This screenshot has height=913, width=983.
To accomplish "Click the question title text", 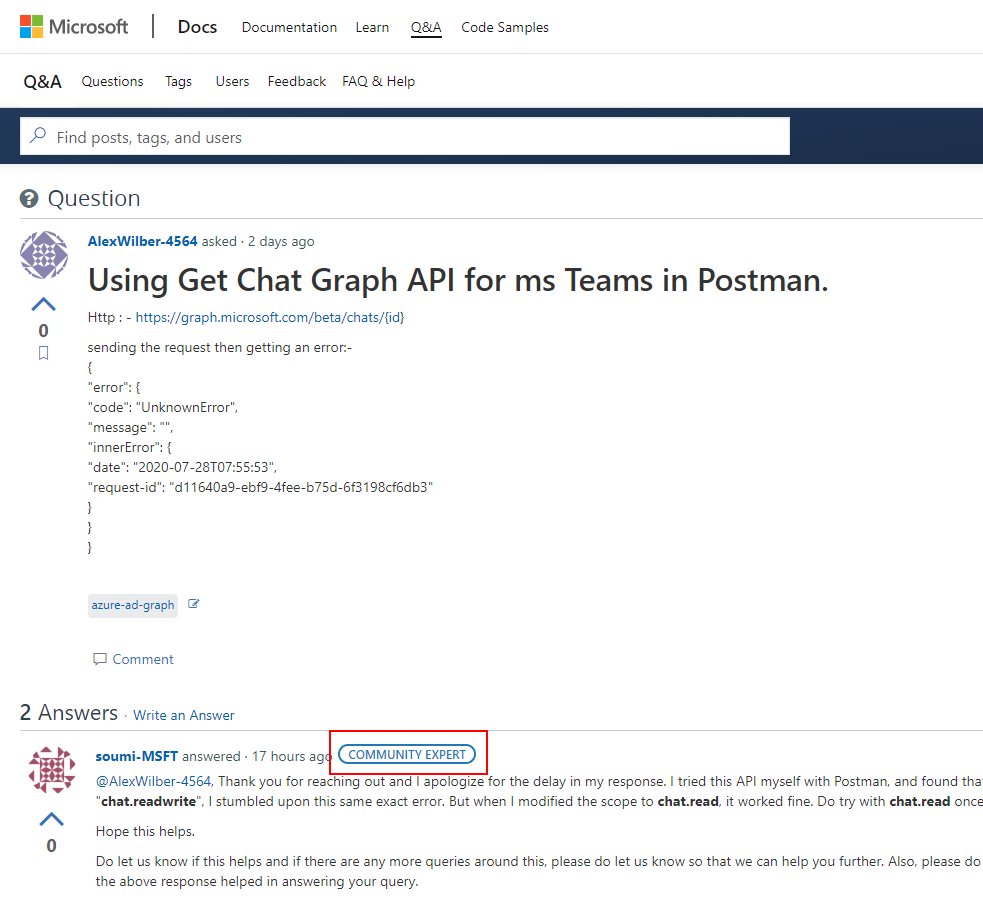I will tap(458, 280).
